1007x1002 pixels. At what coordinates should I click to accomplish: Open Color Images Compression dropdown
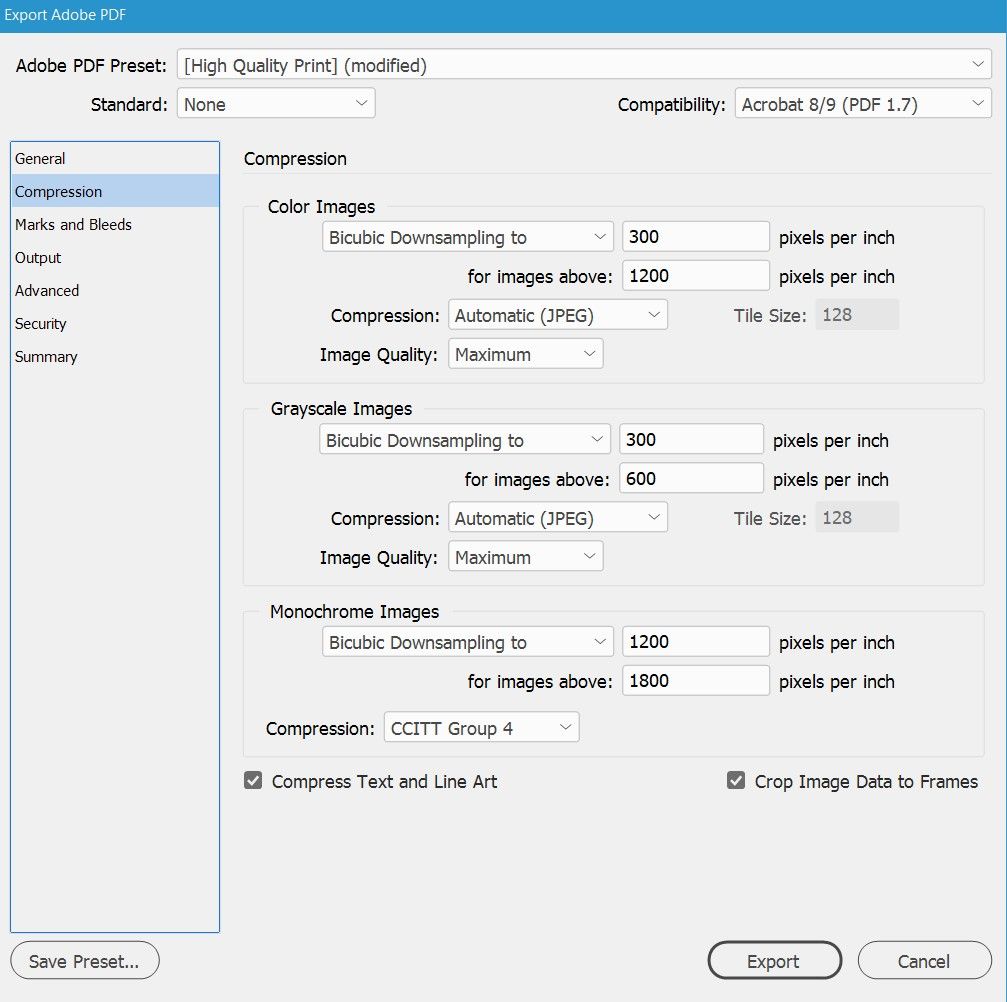pyautogui.click(x=557, y=315)
